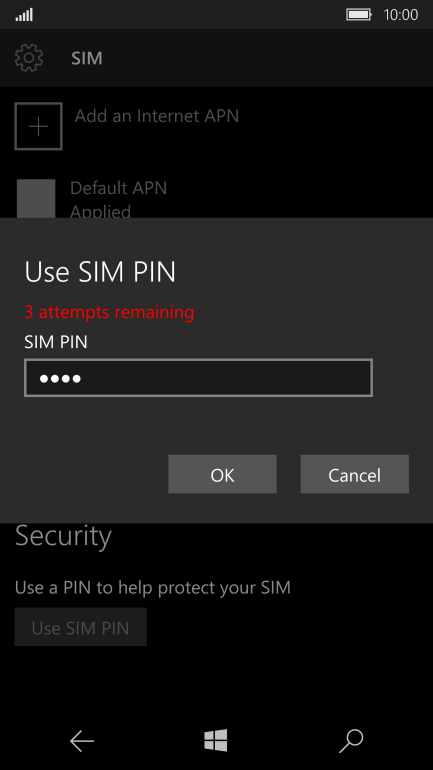The height and width of the screenshot is (770, 433).
Task: Tap the Security section heading
Action: click(63, 536)
